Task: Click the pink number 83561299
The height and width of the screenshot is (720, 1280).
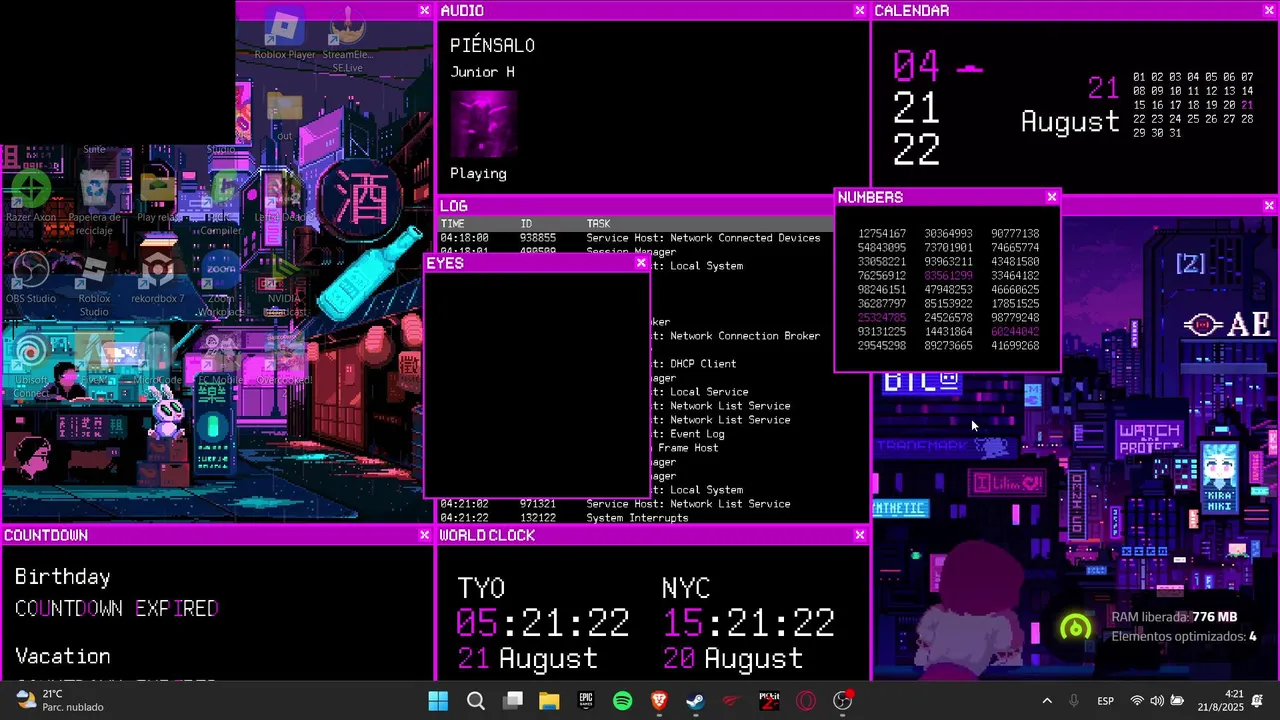Action: click(948, 275)
